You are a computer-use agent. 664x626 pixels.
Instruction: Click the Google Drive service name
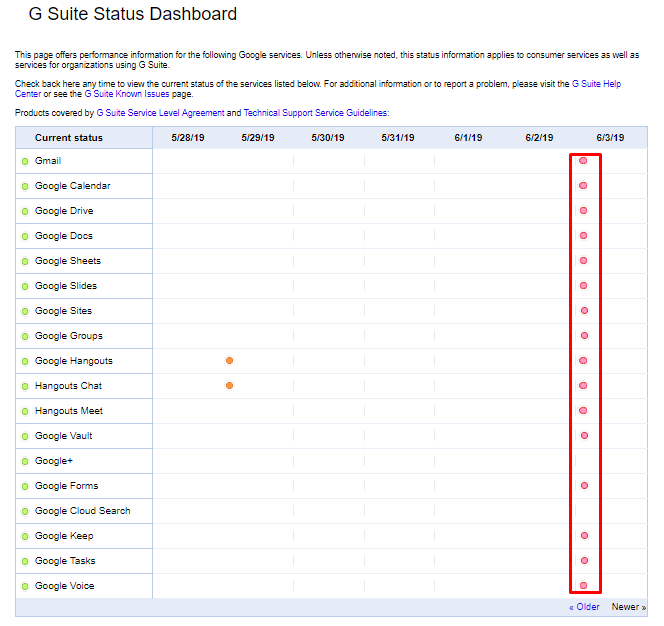64,211
